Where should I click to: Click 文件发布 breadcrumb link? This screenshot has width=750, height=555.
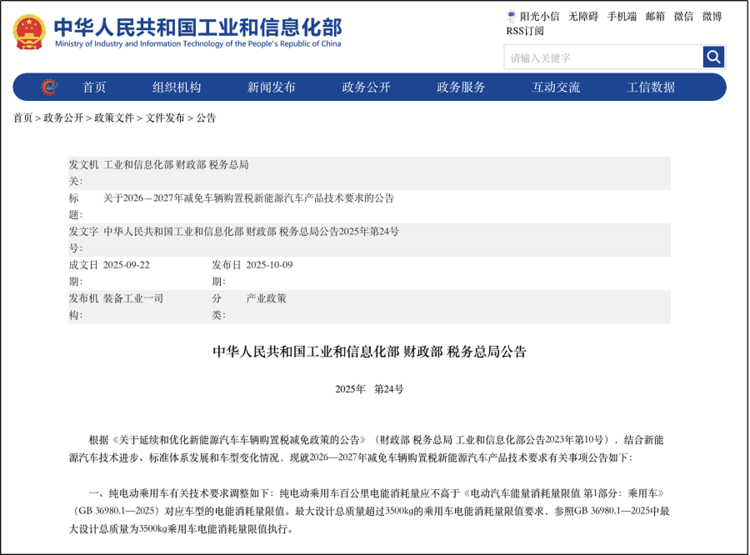(165, 118)
